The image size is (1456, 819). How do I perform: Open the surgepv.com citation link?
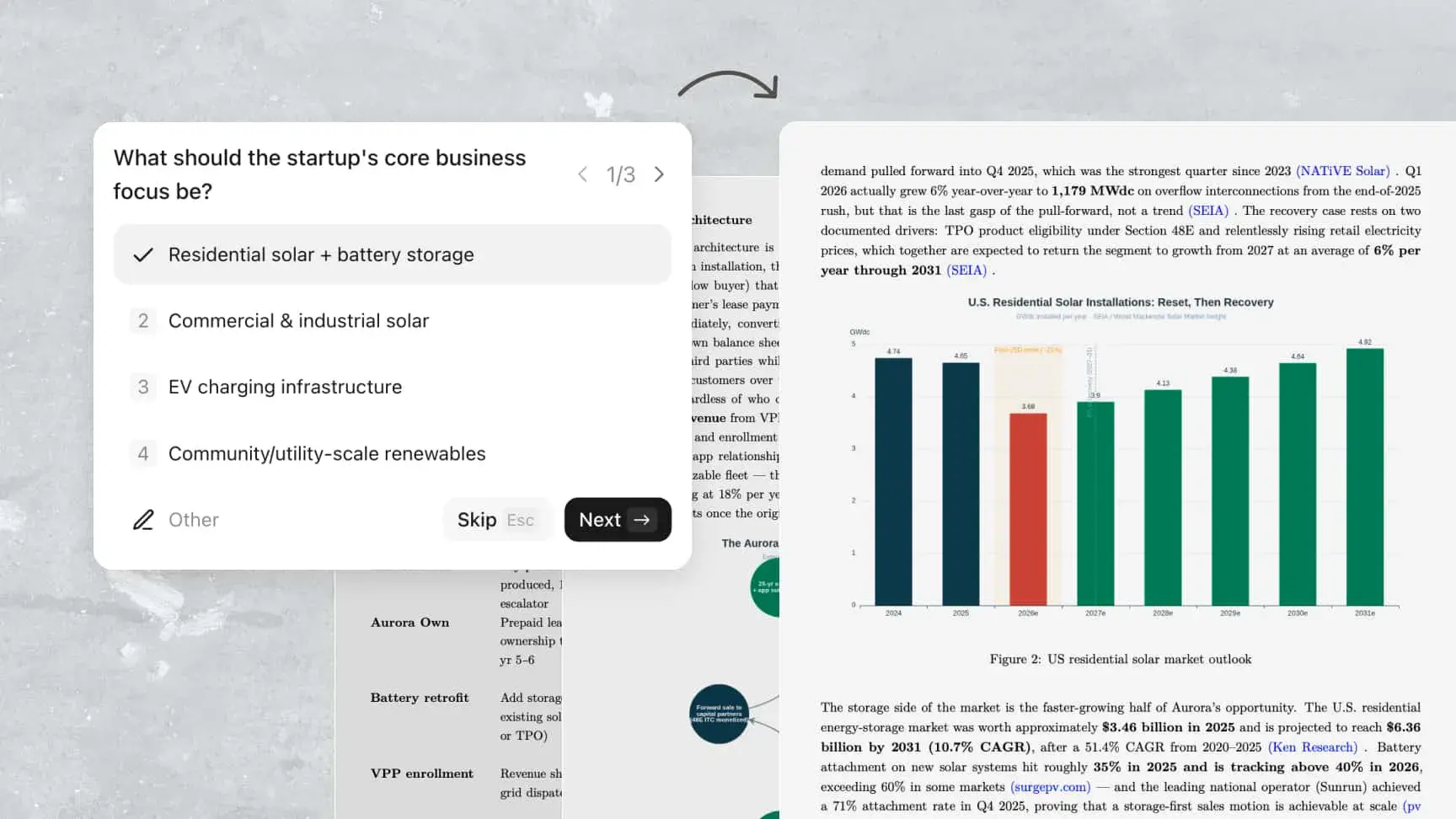1050,787
